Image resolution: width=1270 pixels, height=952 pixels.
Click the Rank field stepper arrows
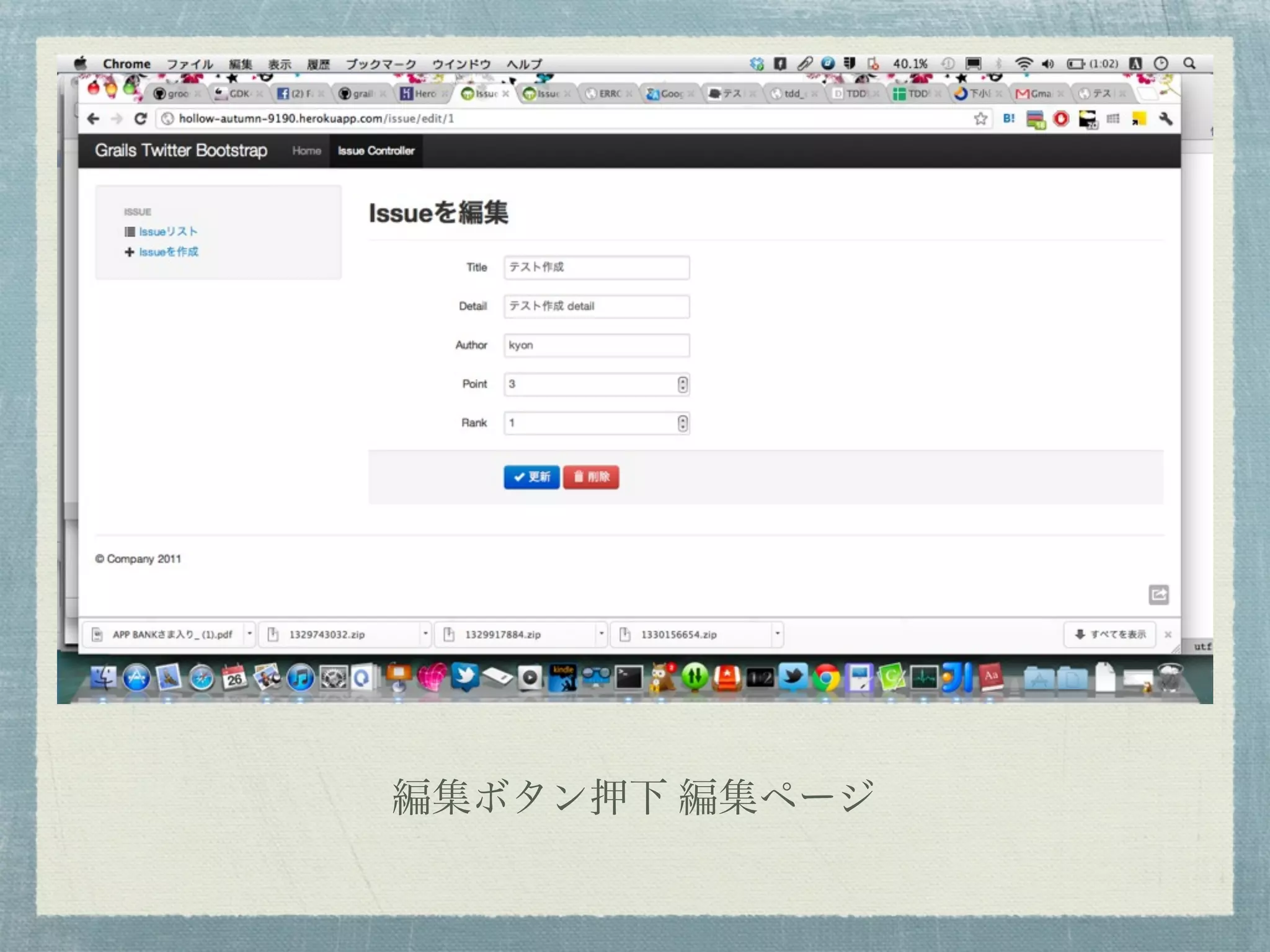[x=682, y=424]
